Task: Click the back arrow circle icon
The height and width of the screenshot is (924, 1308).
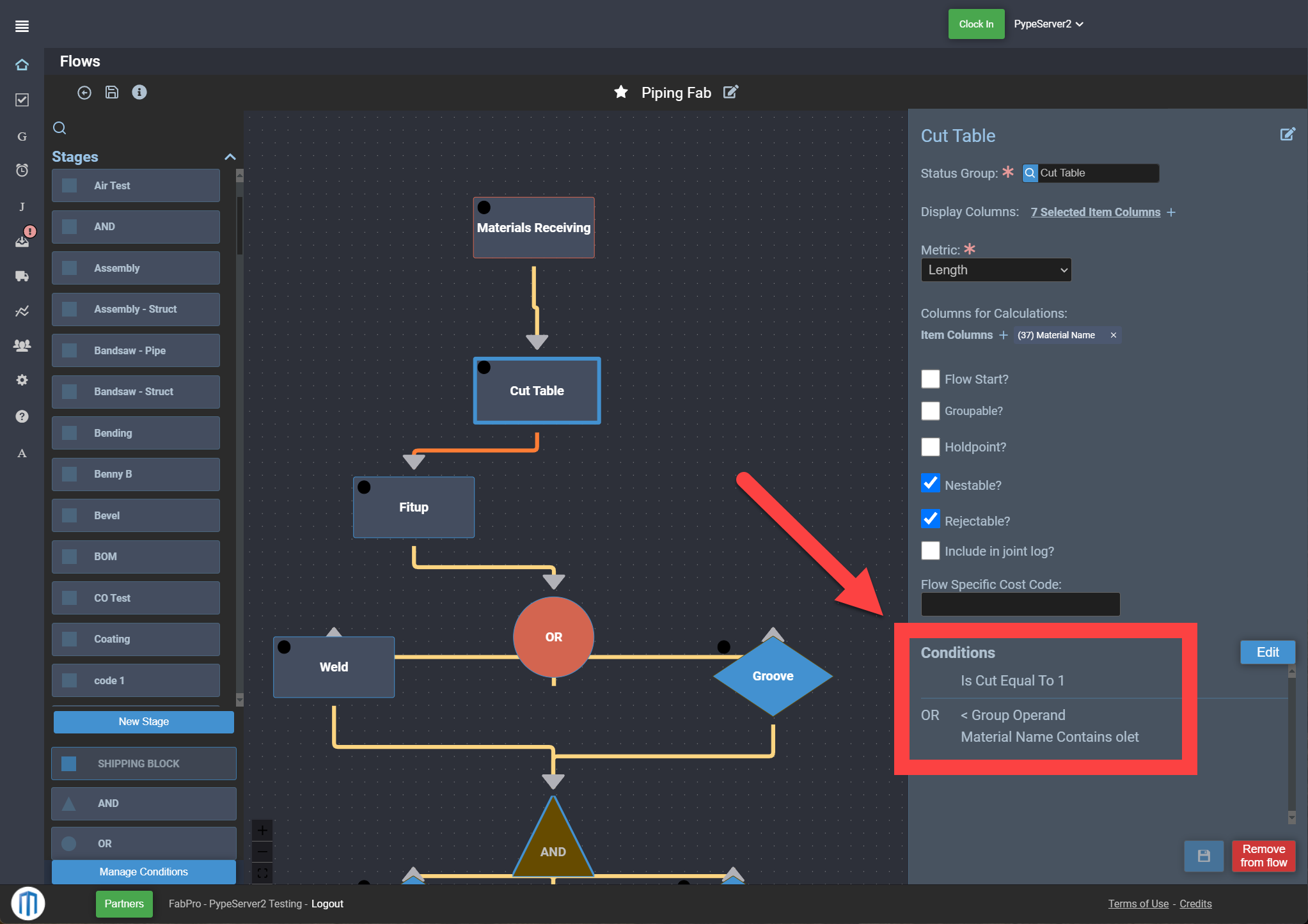Action: coord(84,93)
